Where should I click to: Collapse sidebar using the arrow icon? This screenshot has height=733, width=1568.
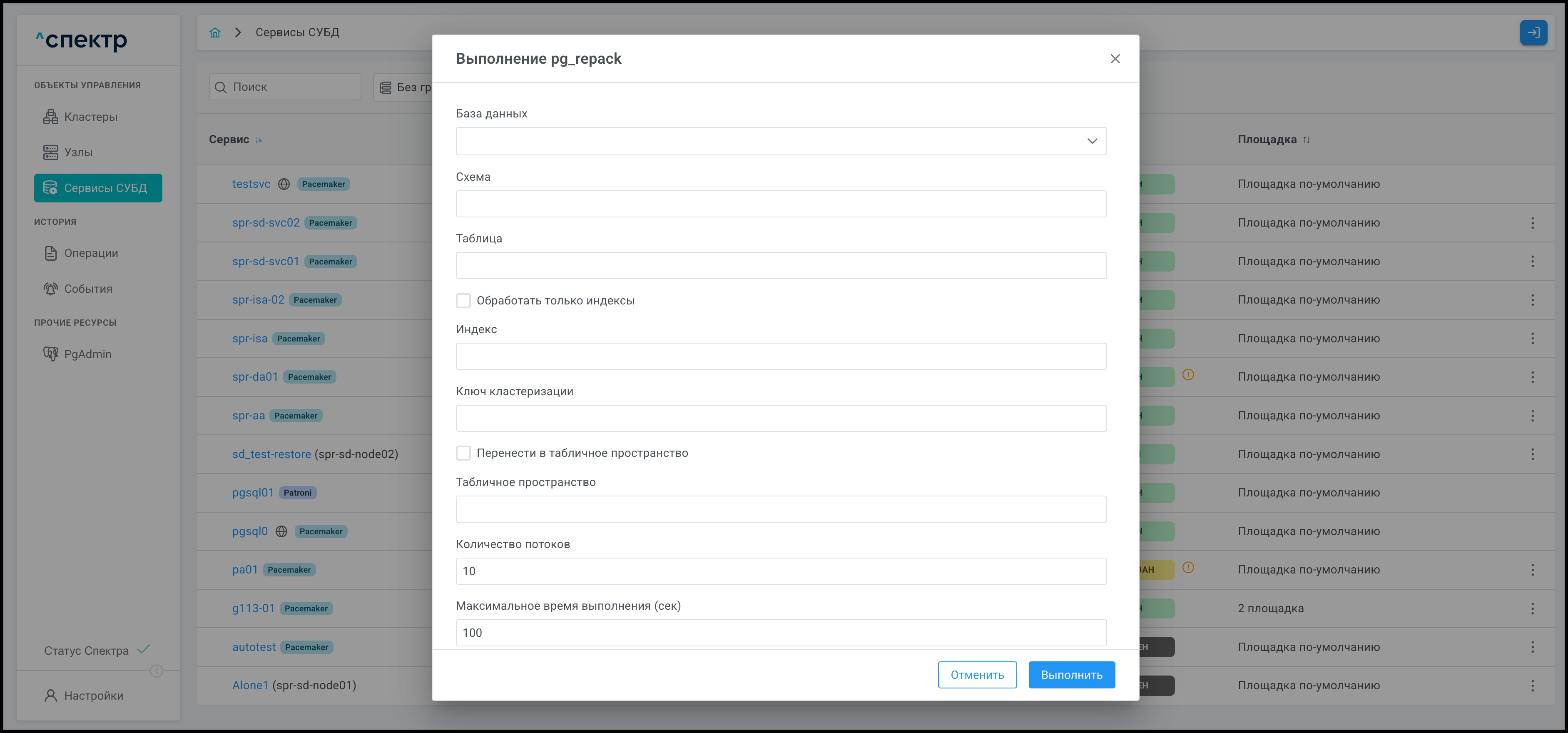(157, 670)
